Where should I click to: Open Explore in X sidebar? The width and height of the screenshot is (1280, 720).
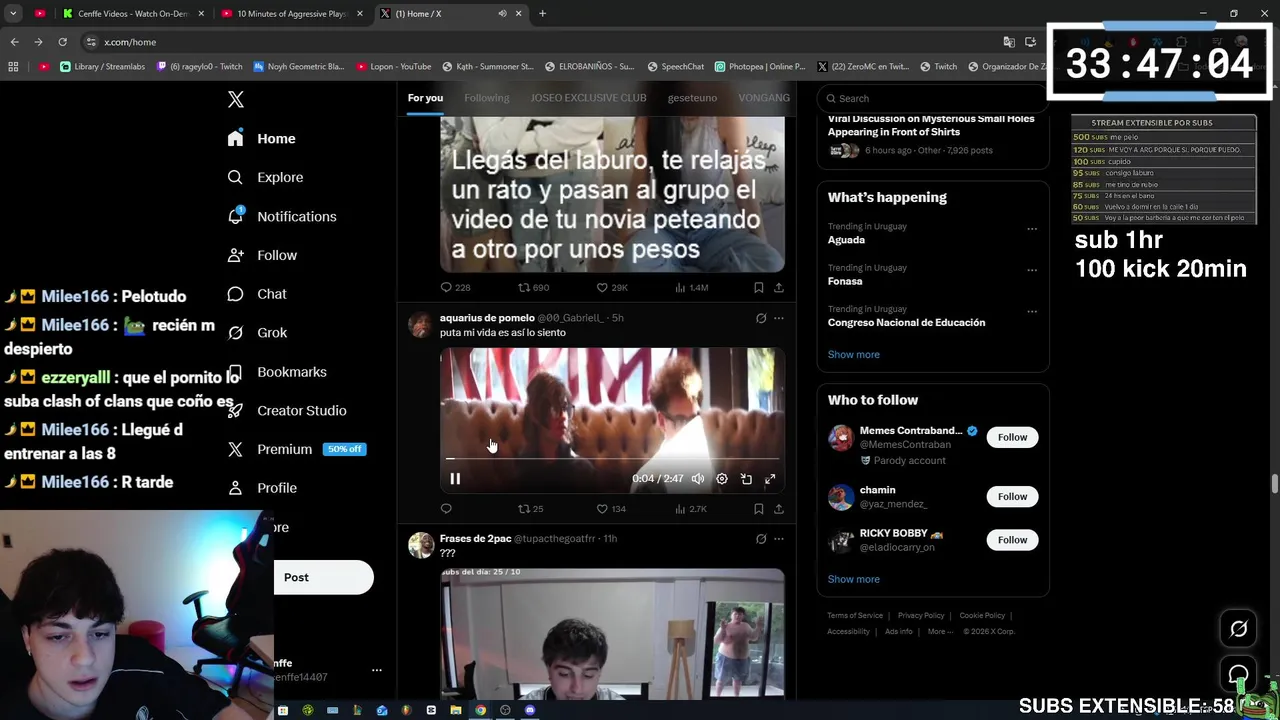tap(265, 177)
